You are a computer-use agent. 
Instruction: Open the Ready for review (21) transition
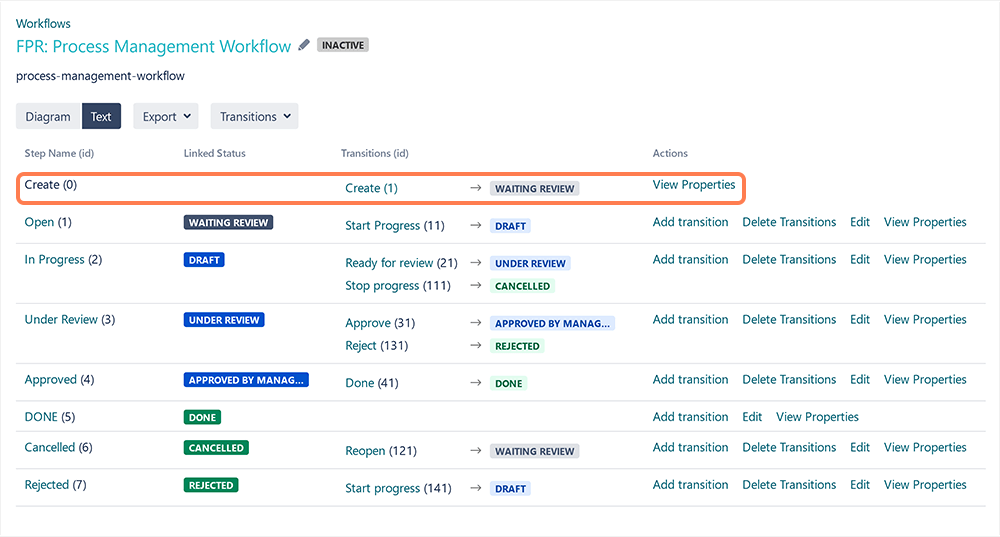pyautogui.click(x=401, y=263)
